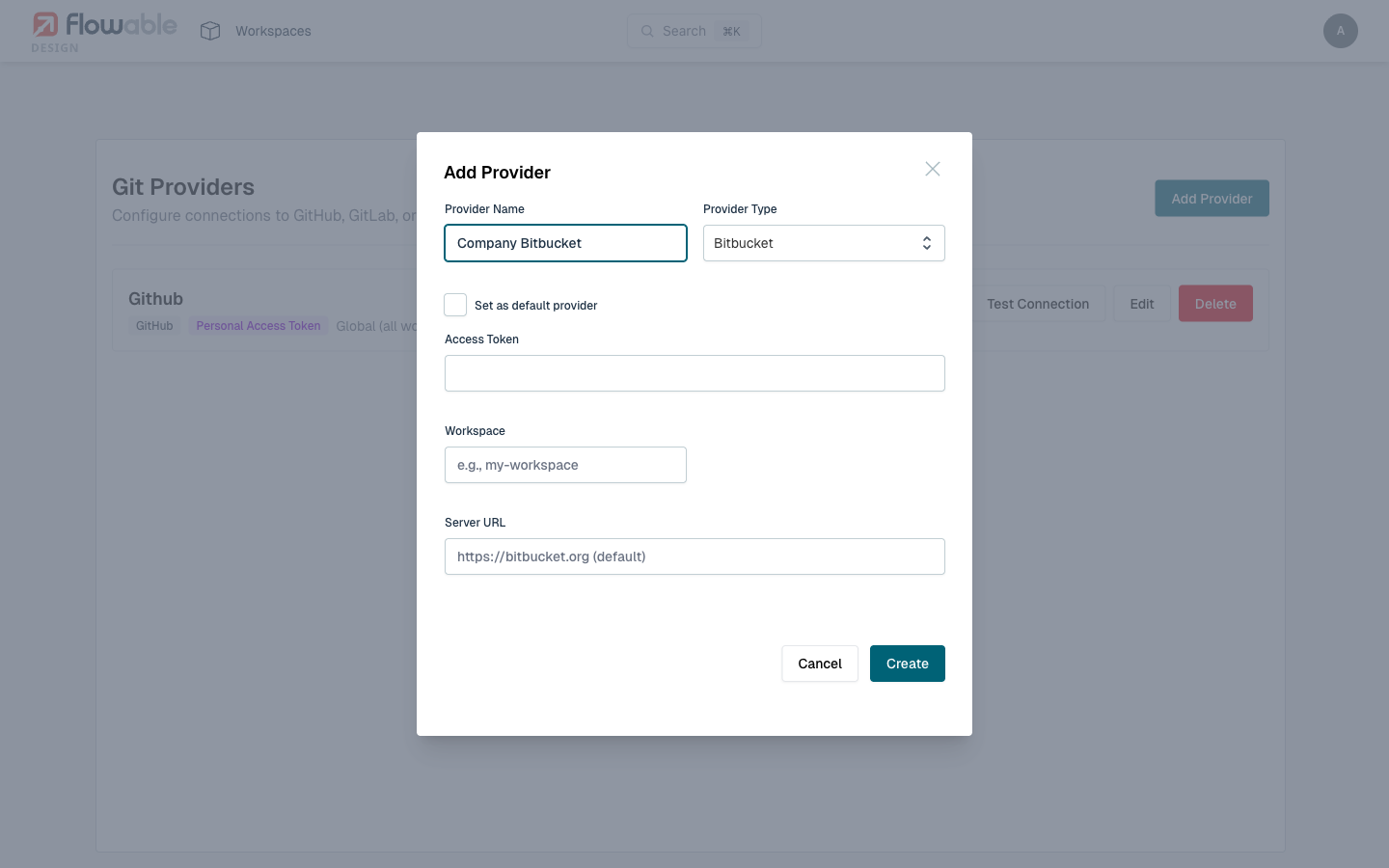Viewport: 1389px width, 868px height.
Task: Click the Set as default provider label
Action: coord(536,306)
